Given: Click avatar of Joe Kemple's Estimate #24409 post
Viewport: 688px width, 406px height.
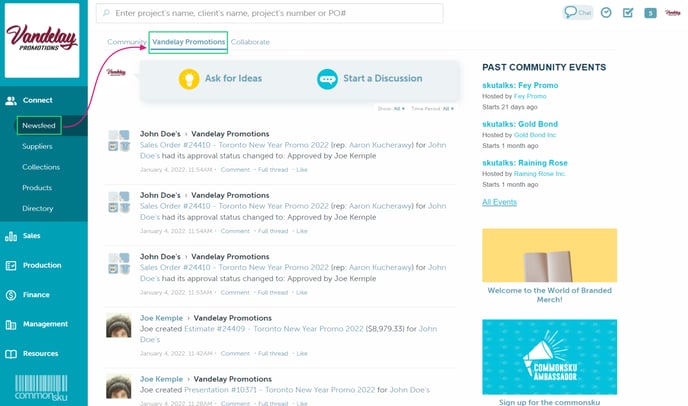Looking at the screenshot, I should (x=118, y=325).
